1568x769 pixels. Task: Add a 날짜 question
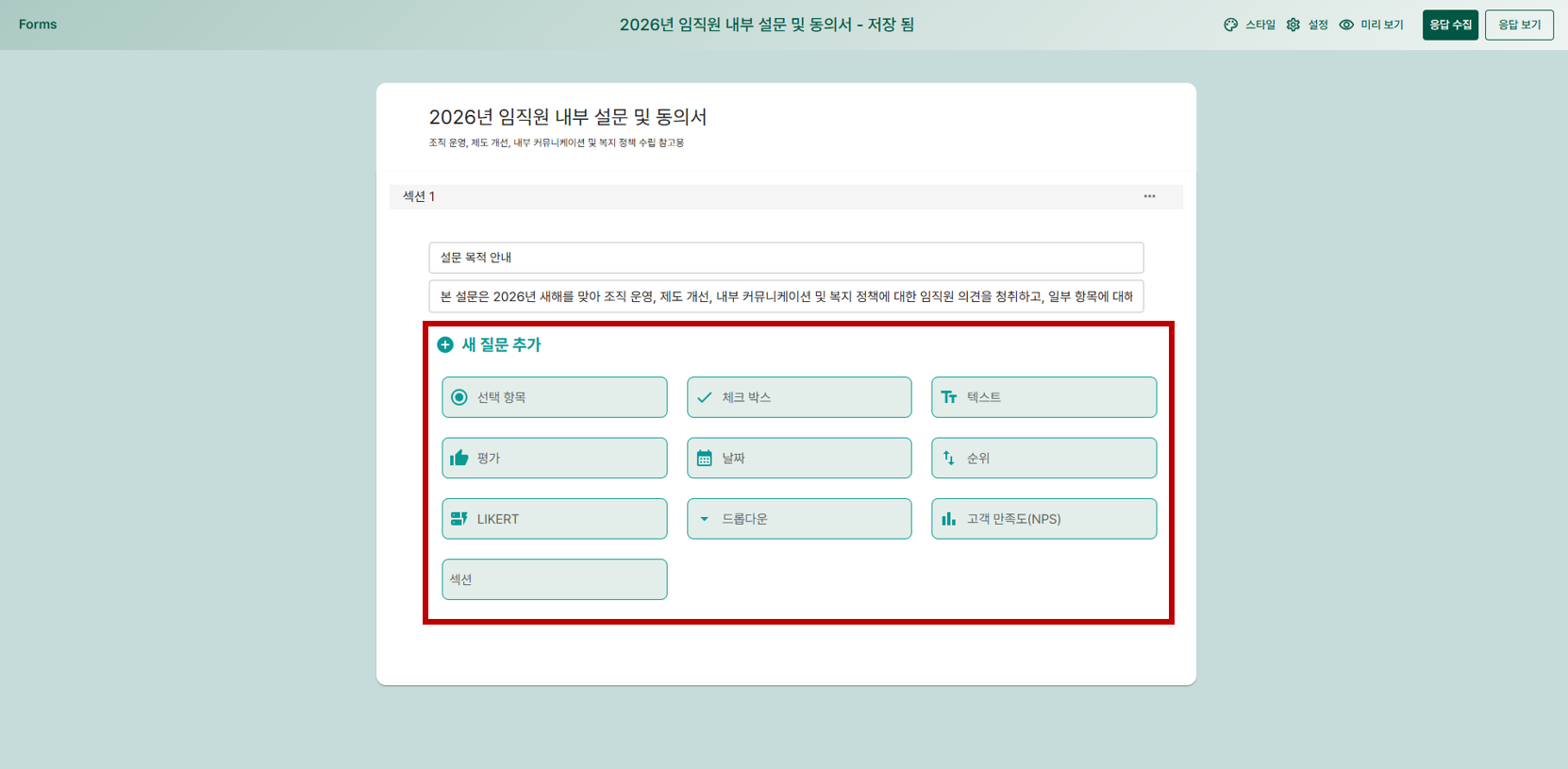(x=799, y=458)
